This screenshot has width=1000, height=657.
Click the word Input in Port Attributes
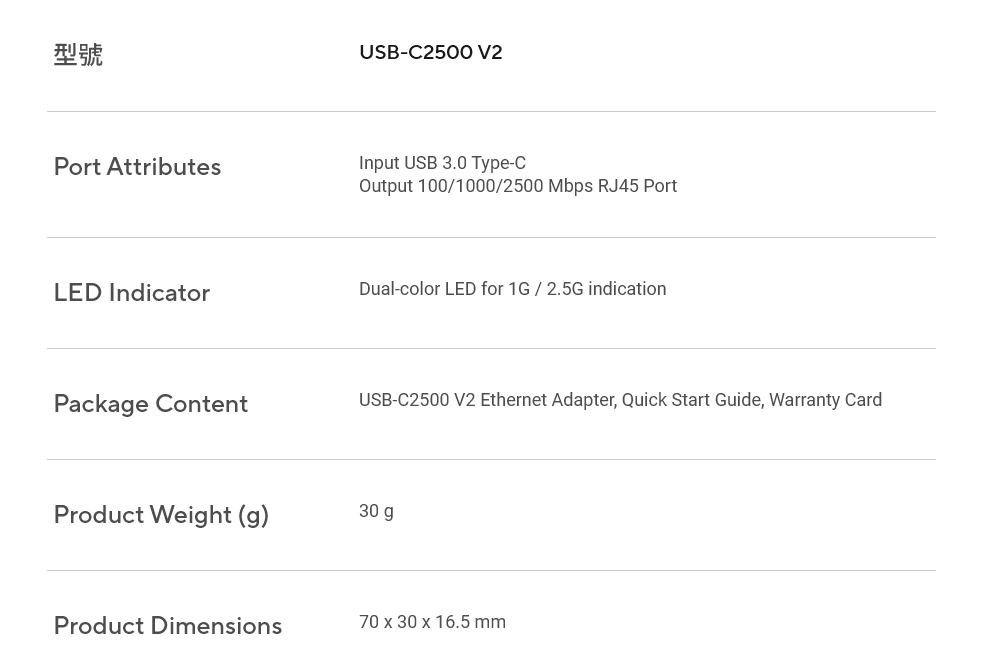[379, 163]
